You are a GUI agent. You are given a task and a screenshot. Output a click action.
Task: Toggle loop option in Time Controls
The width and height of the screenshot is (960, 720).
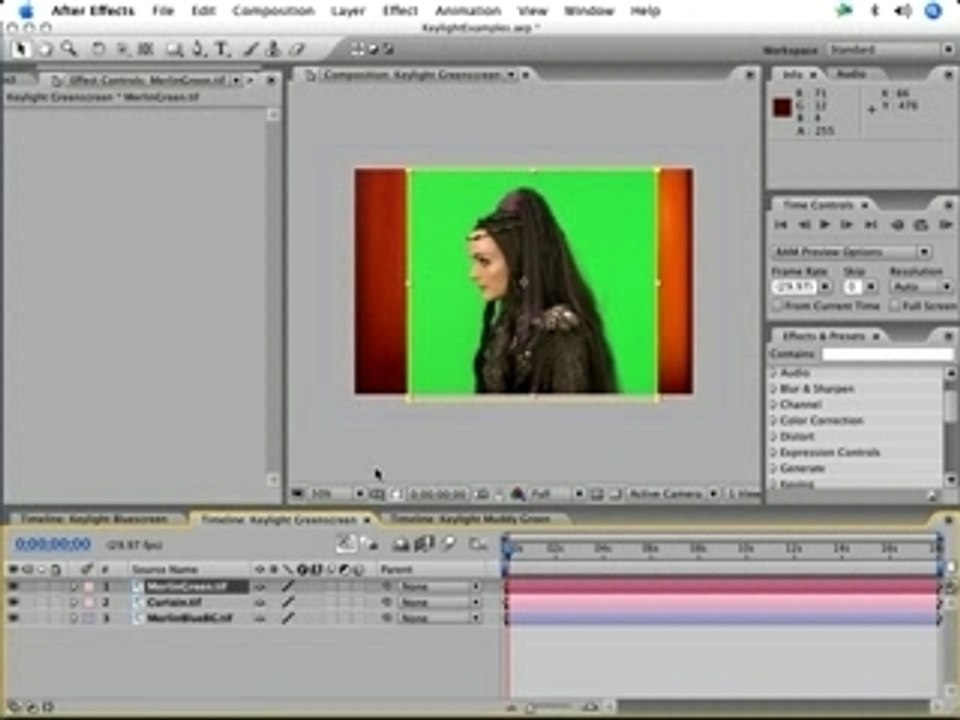[921, 225]
